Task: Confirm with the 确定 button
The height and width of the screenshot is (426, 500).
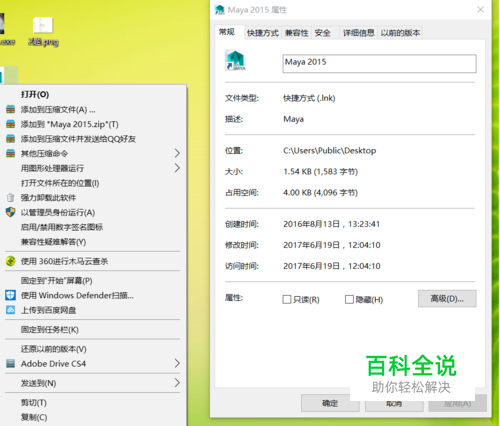Action: point(330,403)
